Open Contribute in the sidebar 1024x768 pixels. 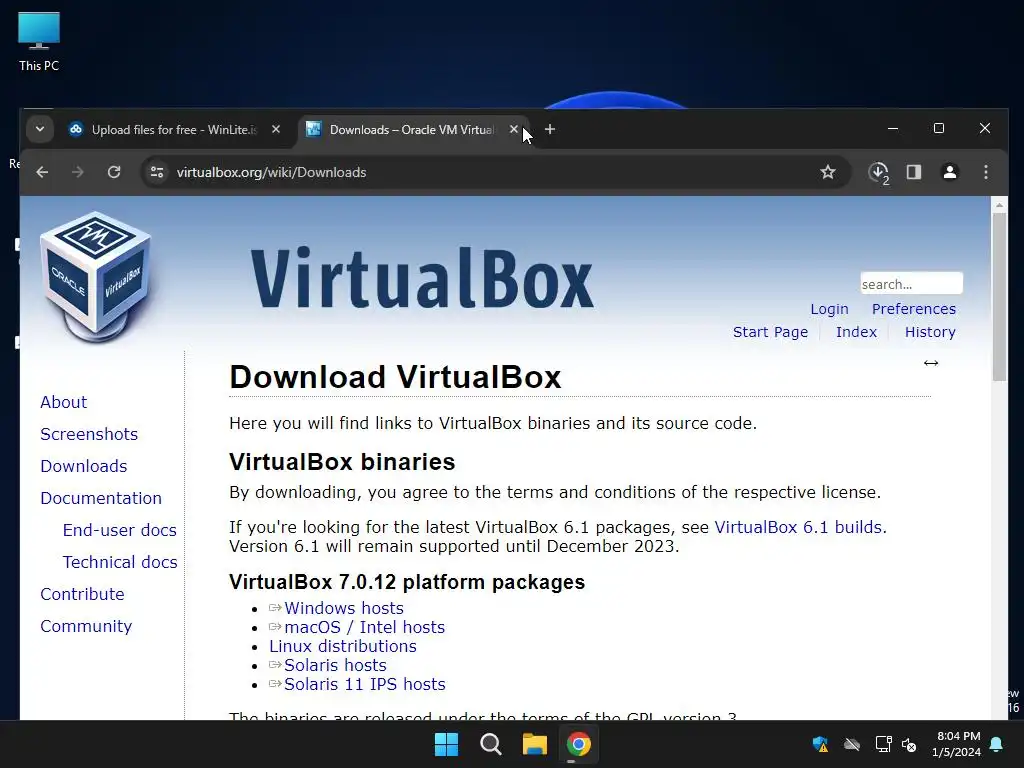pyautogui.click(x=82, y=594)
